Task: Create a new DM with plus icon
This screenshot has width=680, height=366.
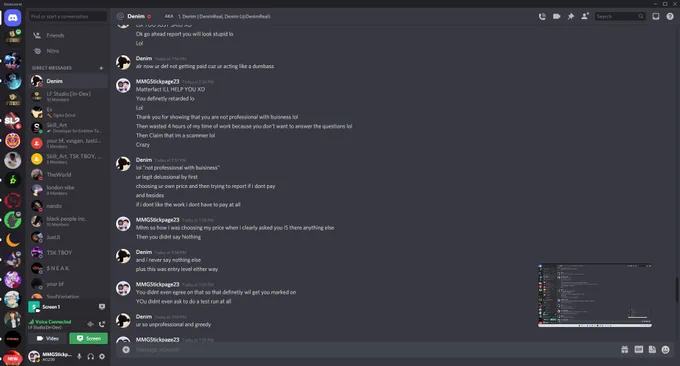Action: 101,68
